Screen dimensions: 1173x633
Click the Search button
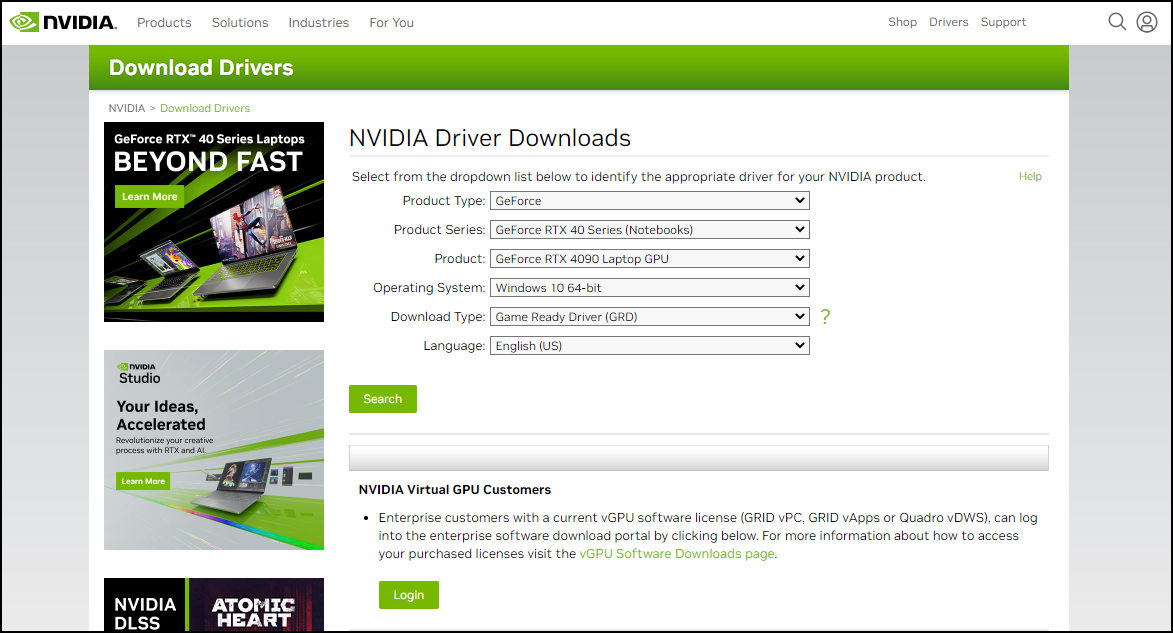[382, 398]
